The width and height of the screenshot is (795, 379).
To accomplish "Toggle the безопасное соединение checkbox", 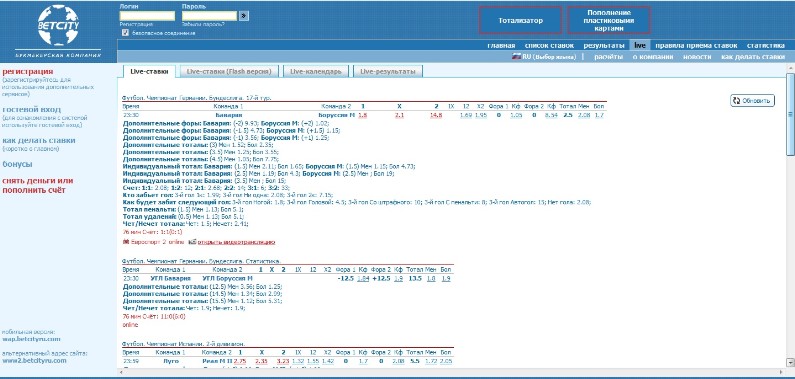I will pyautogui.click(x=125, y=33).
